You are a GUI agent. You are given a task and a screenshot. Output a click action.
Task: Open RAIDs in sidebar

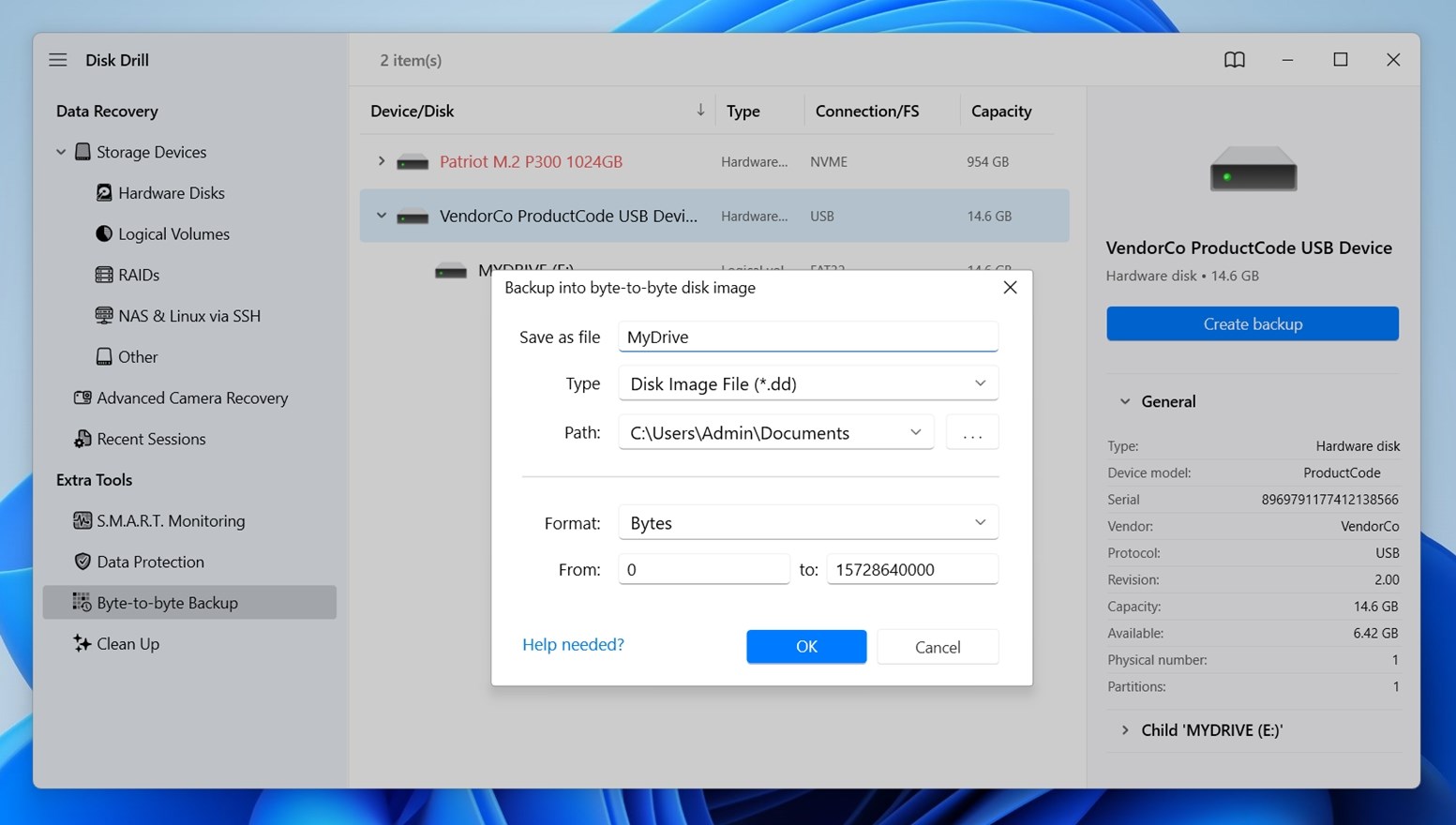click(x=139, y=275)
